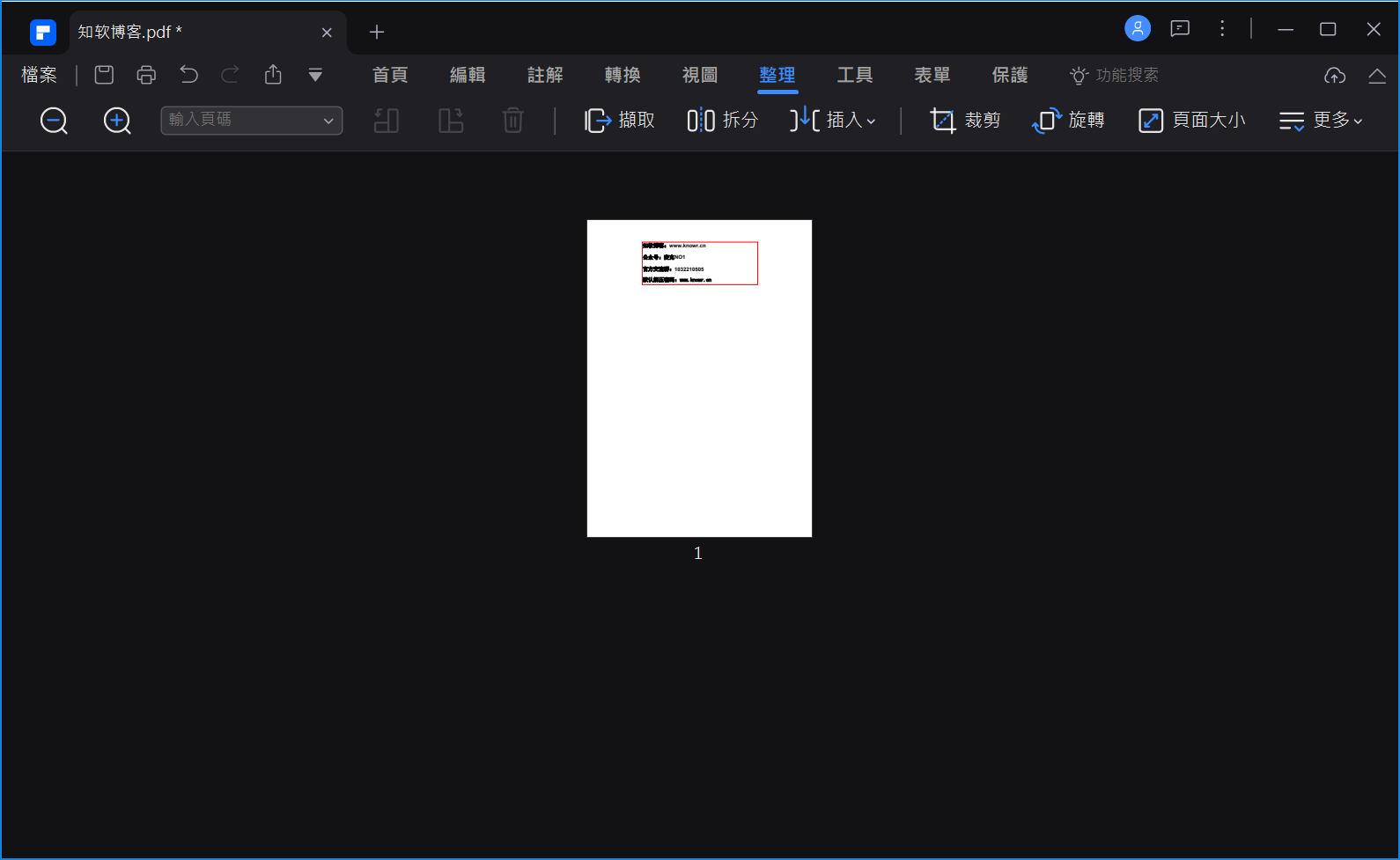Open the 檔案 file menu

click(39, 75)
